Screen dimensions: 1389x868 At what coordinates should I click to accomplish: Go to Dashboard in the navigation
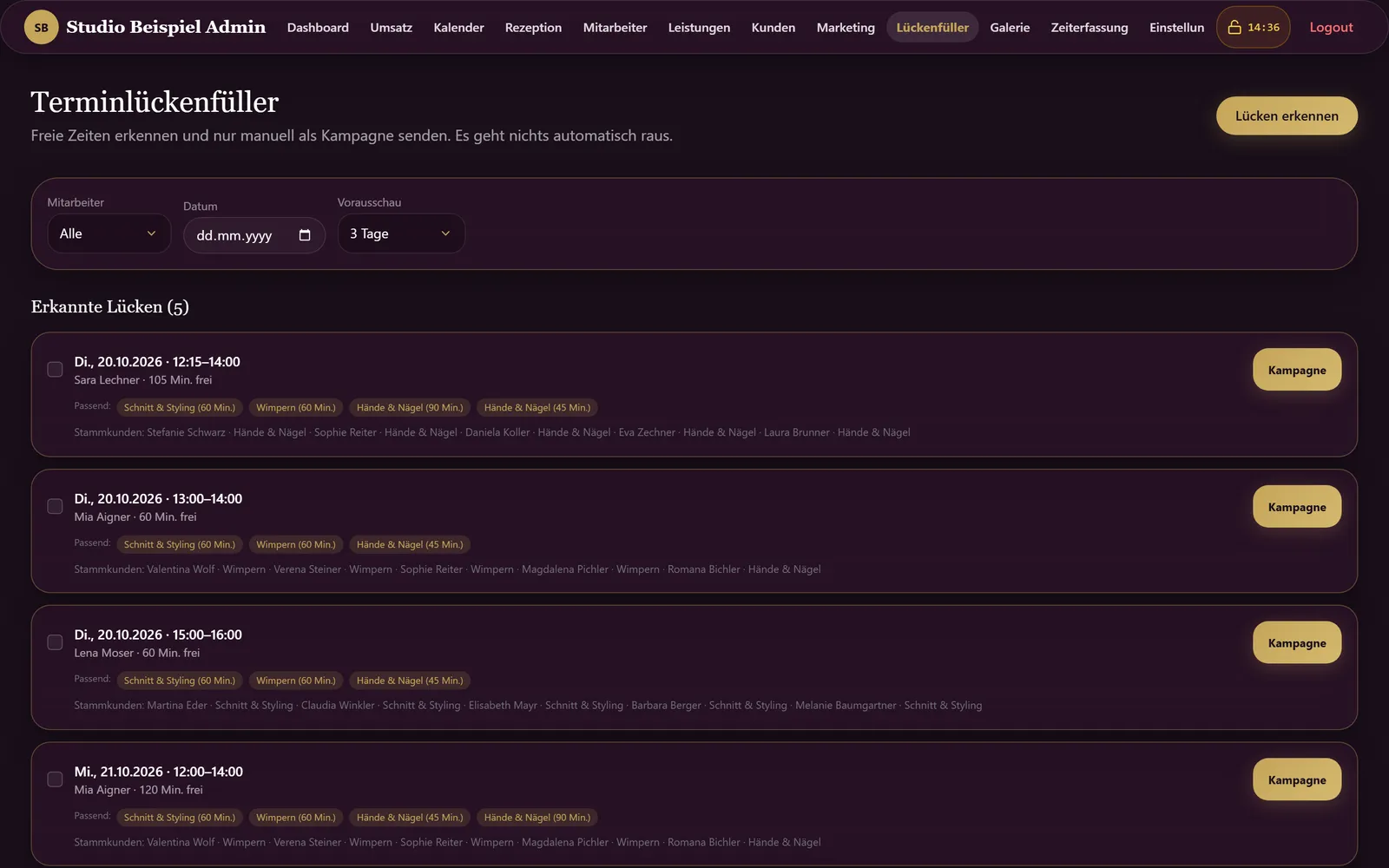click(318, 28)
